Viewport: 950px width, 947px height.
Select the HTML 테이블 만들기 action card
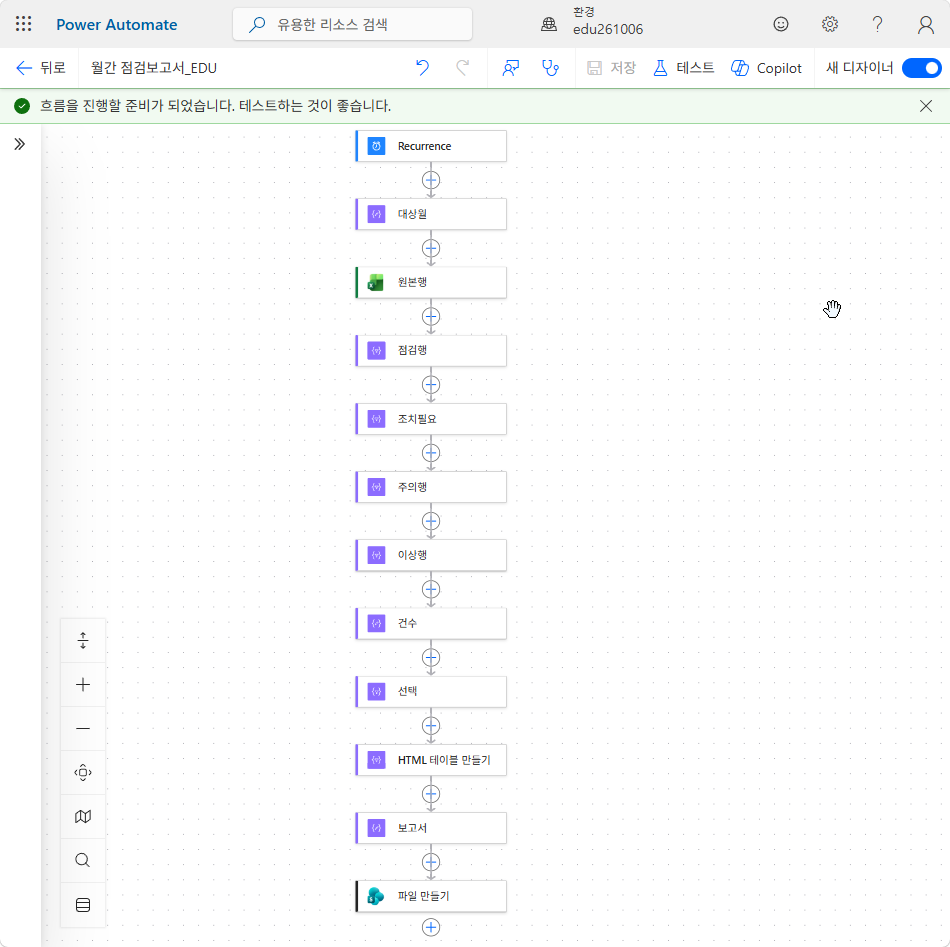[x=431, y=760]
